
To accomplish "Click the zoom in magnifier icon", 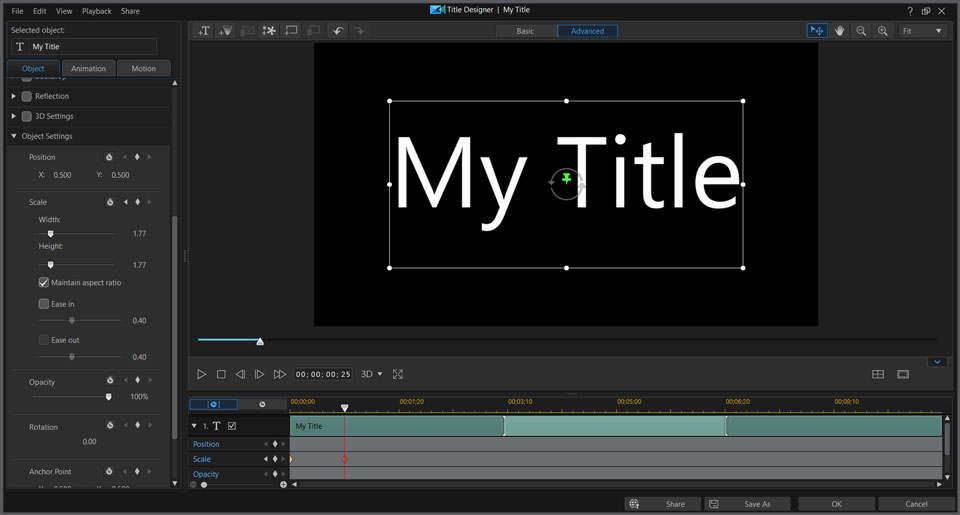I will [x=883, y=31].
